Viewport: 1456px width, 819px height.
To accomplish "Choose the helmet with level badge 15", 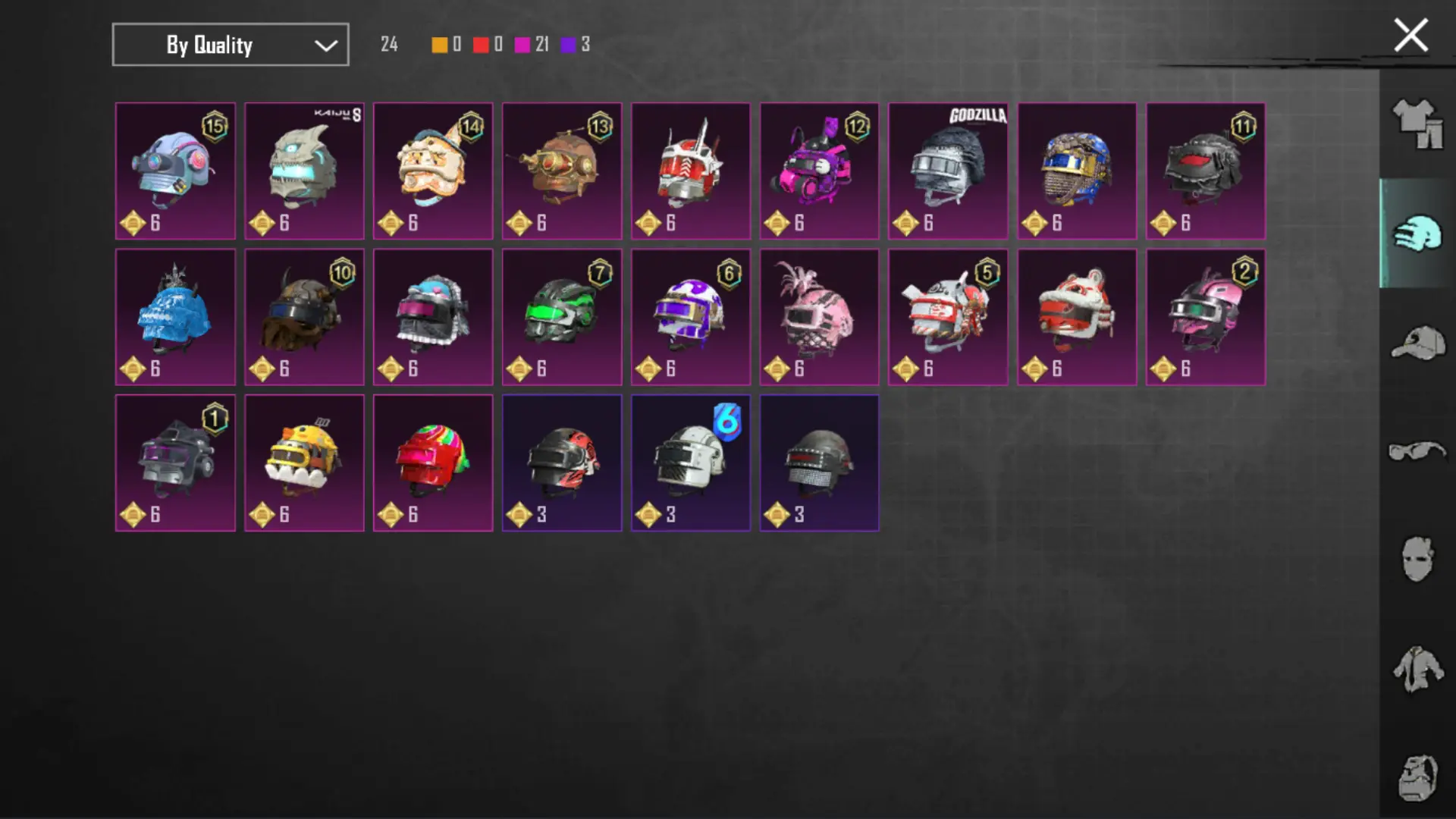I will 175,171.
